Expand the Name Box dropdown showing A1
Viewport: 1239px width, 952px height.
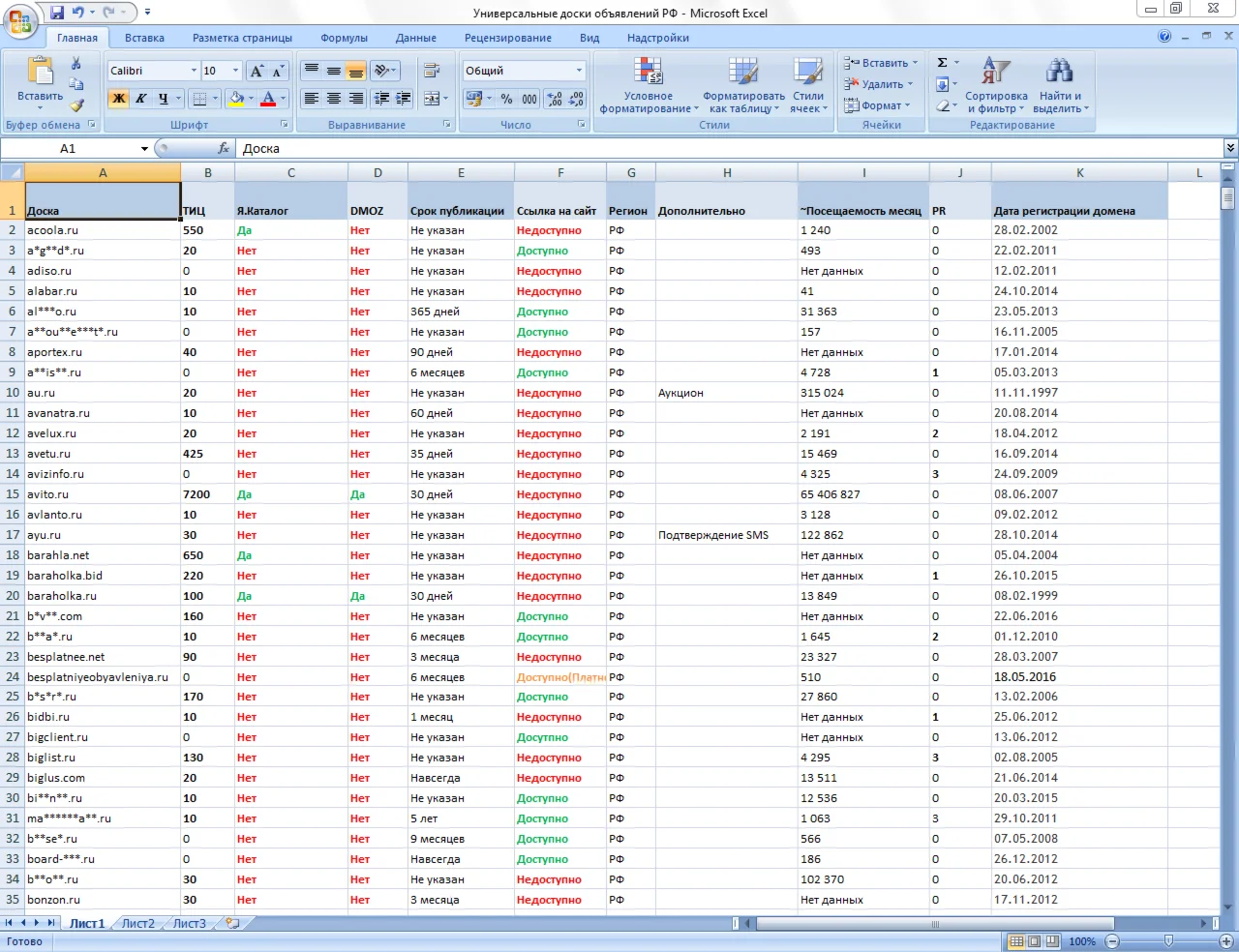click(144, 149)
